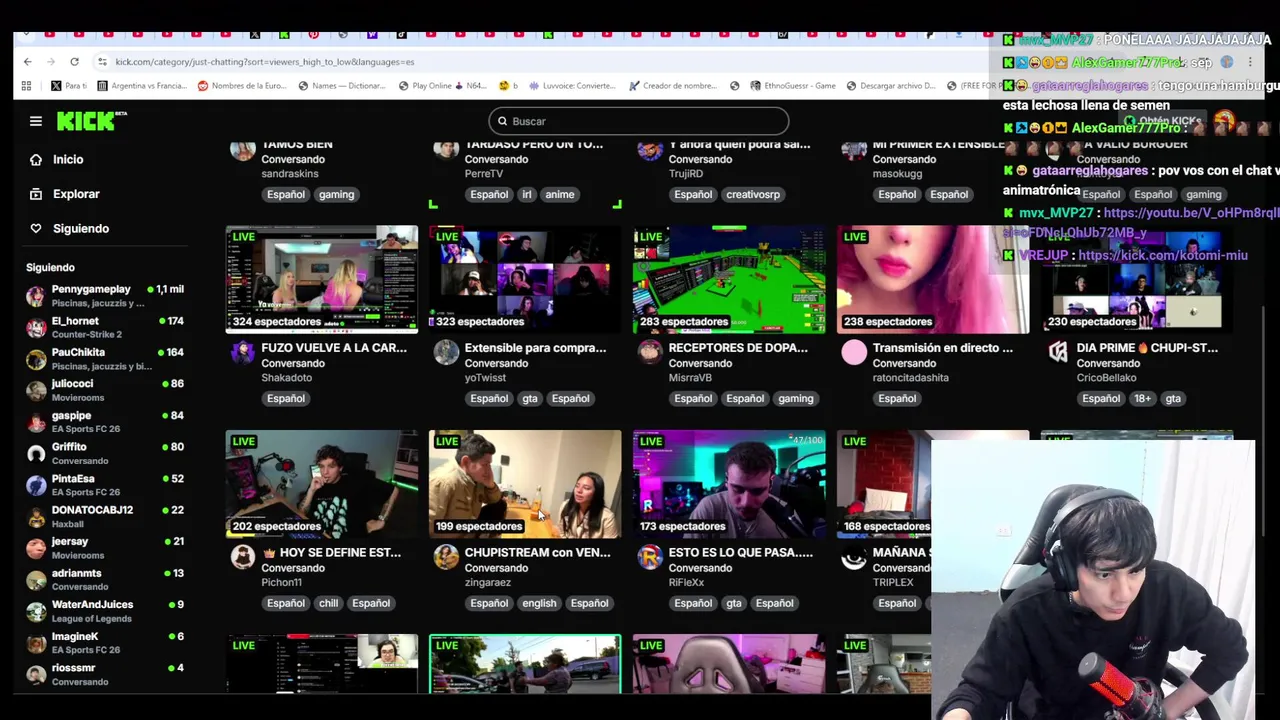Screen dimensions: 1280x720
Task: Click 'english' tag under zingaraez stream
Action: click(x=539, y=603)
